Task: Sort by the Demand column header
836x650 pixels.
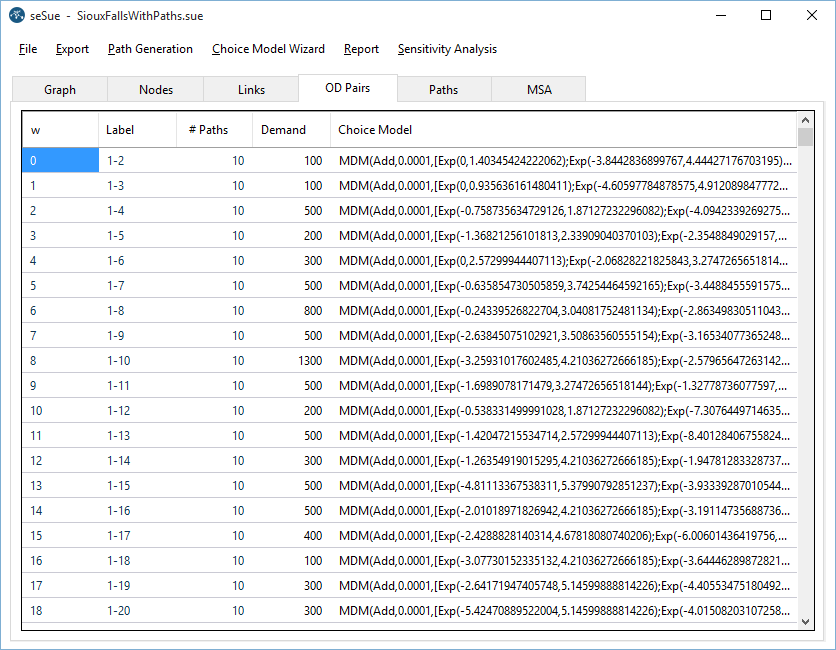Action: [x=291, y=130]
